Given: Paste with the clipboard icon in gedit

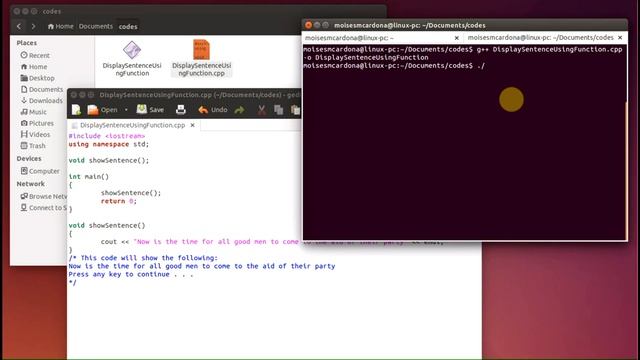Looking at the screenshot, I should pyautogui.click(x=296, y=109).
